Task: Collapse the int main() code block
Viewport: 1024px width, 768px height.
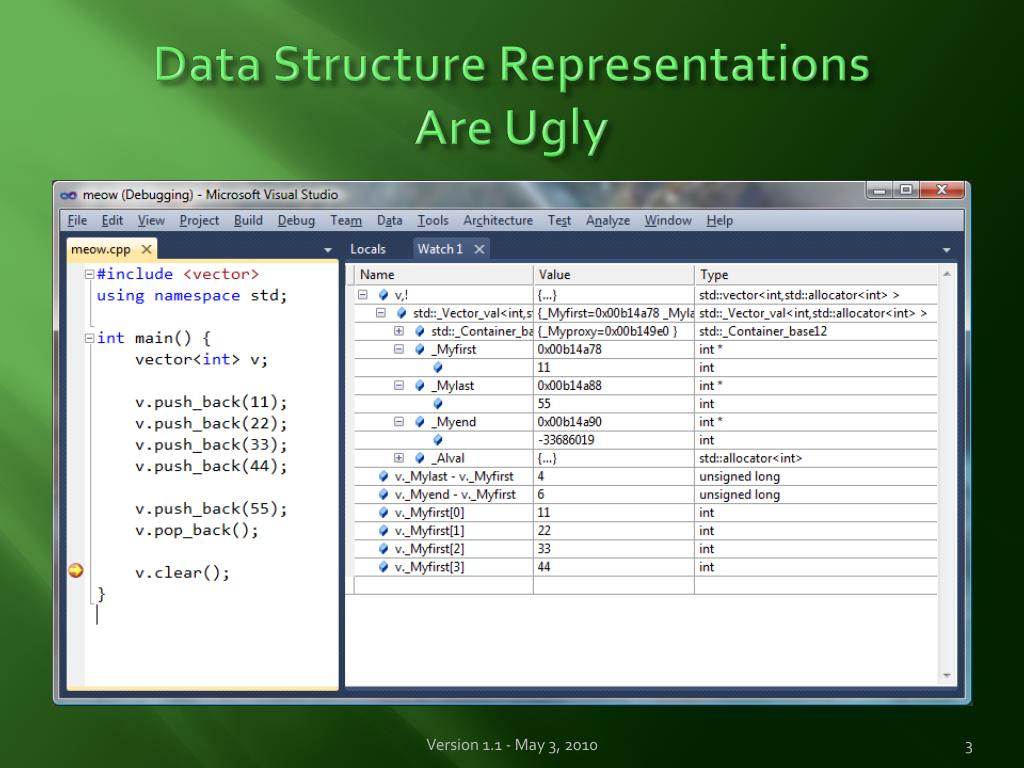Action: 89,338
